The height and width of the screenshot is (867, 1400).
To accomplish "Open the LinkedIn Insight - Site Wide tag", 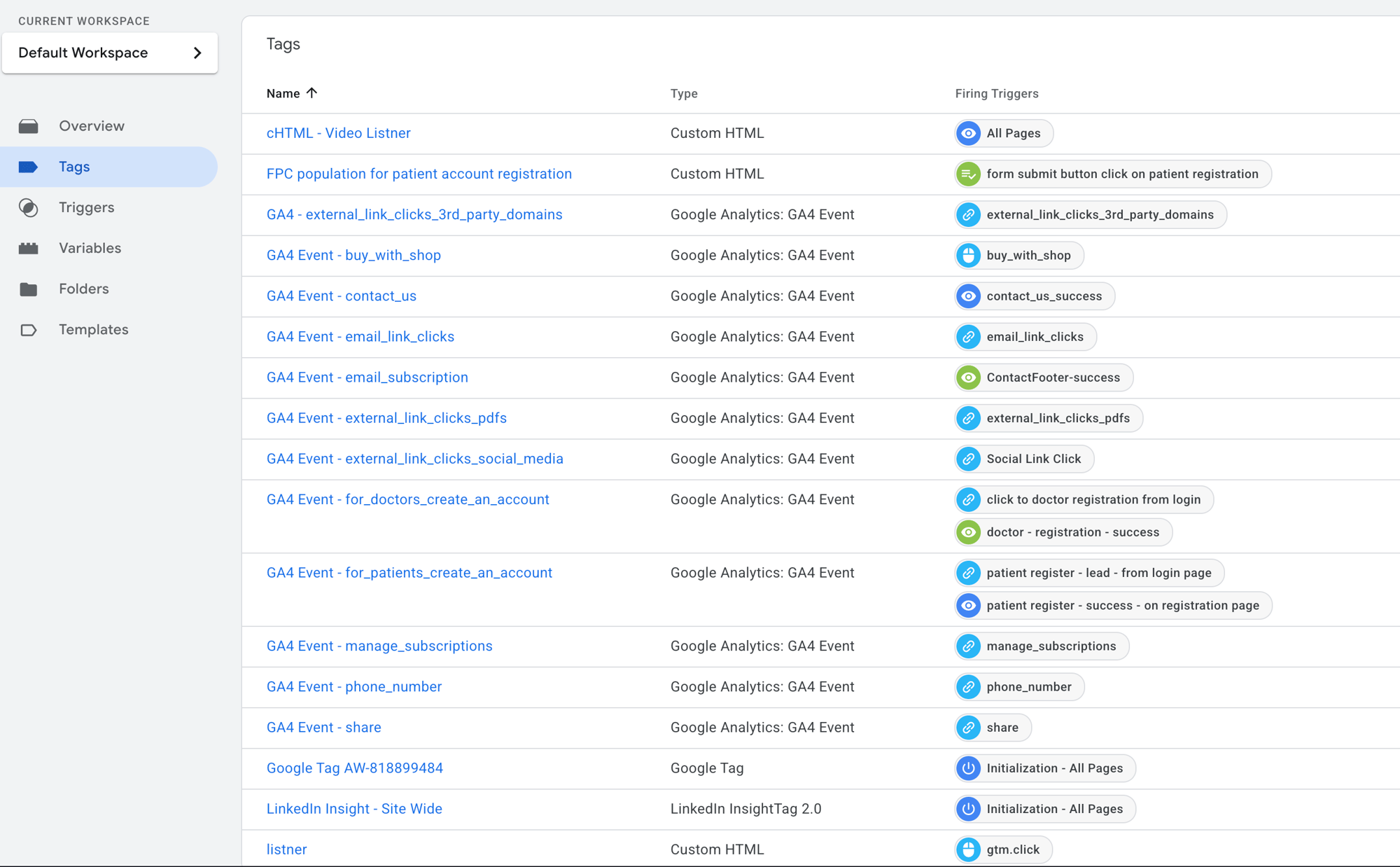I will [353, 809].
